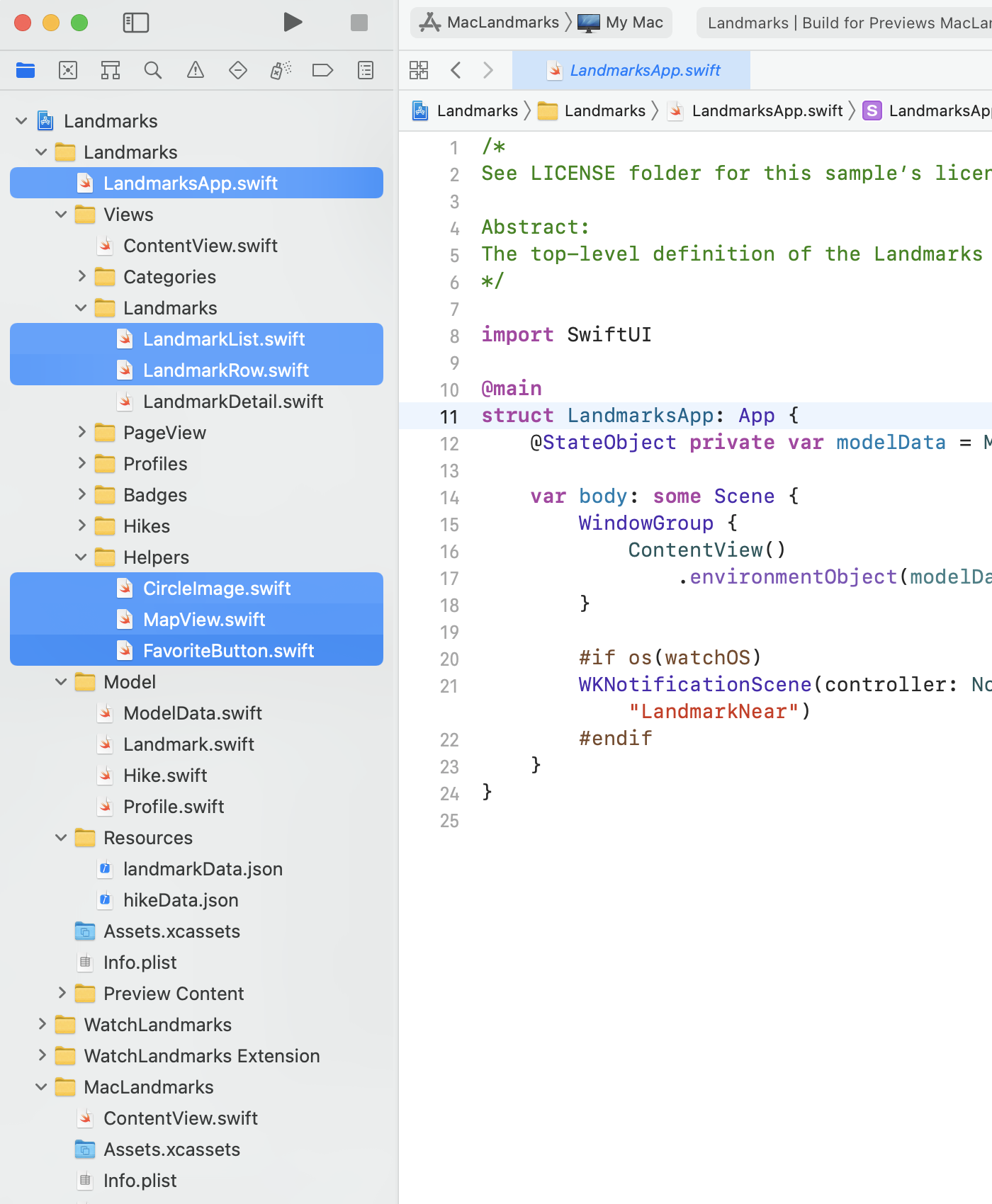Expand the Badges folder
Screen dimensions: 992x1204
point(81,495)
